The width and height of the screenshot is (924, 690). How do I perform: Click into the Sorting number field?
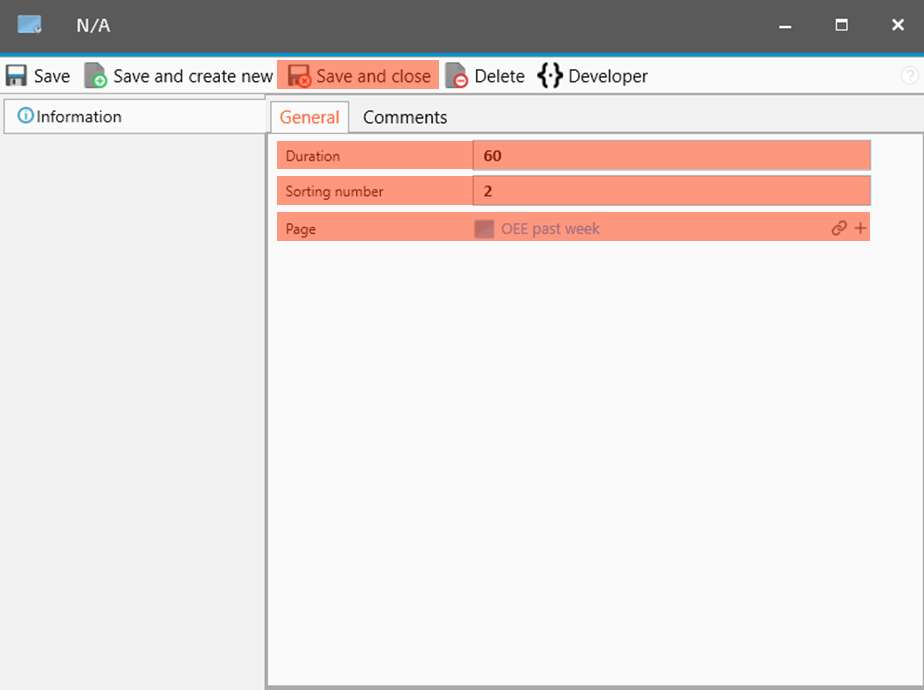(671, 191)
